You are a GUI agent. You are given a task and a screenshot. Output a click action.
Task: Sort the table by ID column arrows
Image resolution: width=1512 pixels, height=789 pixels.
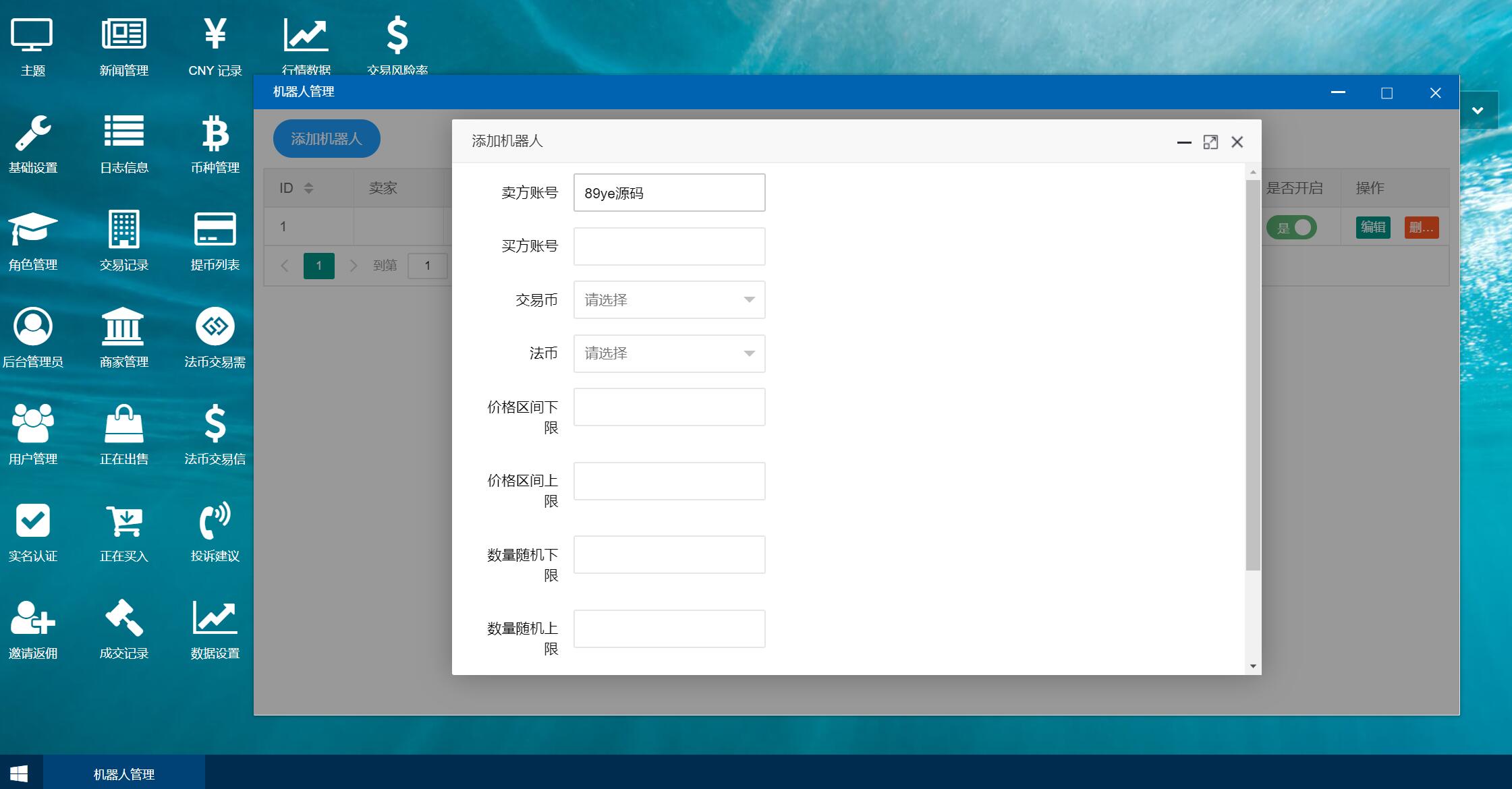tap(308, 188)
